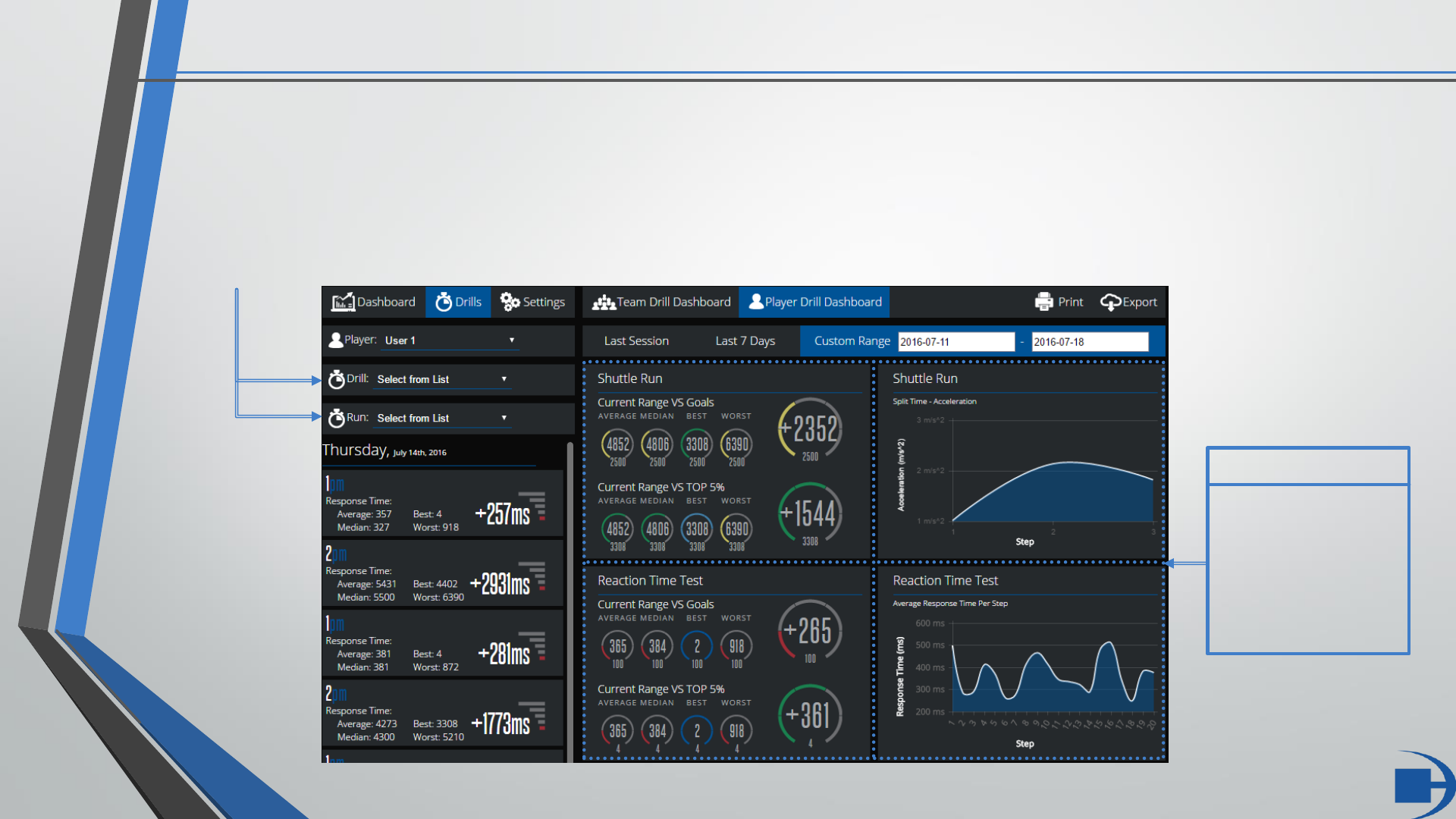Select the Custom Range tab
This screenshot has height=819, width=1456.
(852, 341)
